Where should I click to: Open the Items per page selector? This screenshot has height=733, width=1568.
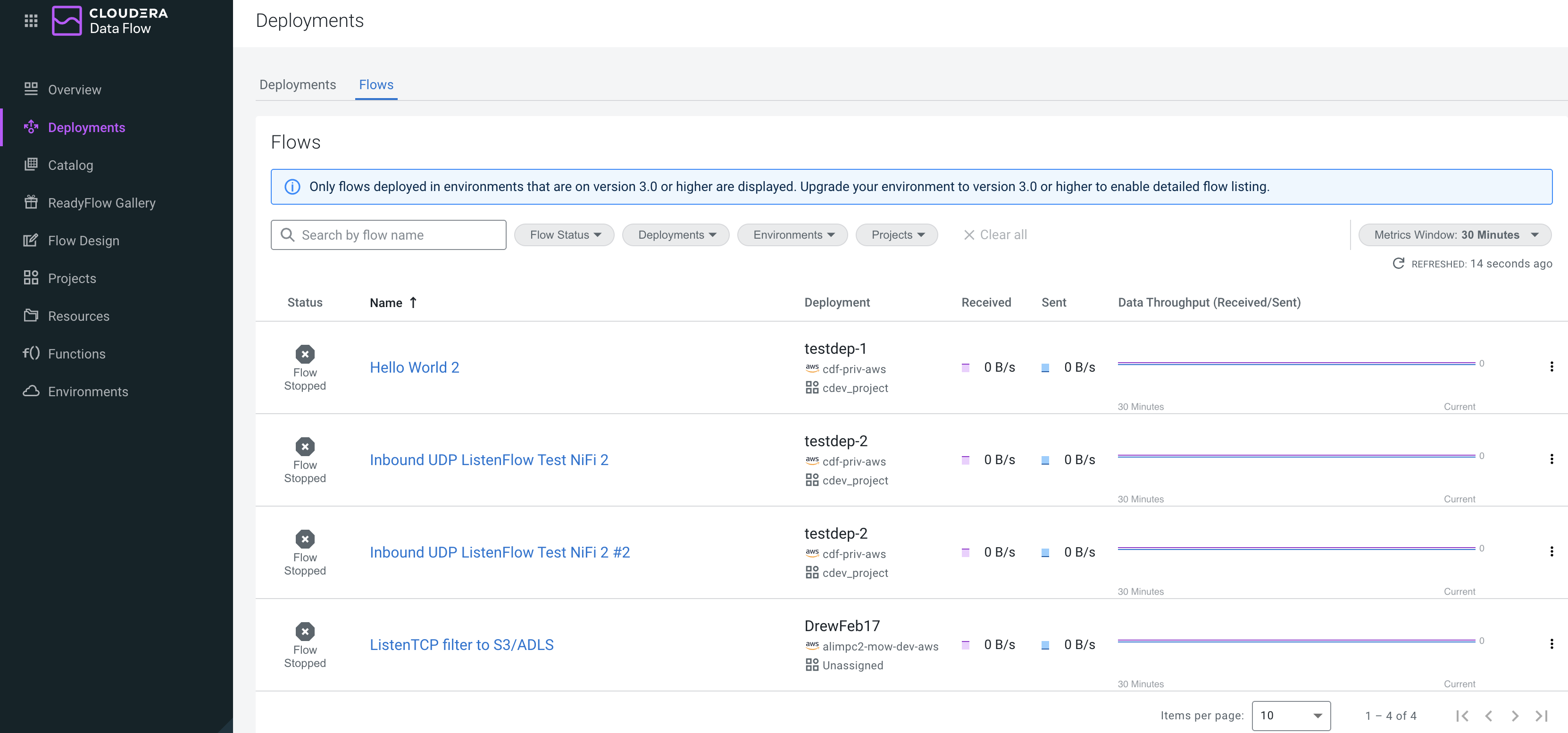(x=1291, y=716)
